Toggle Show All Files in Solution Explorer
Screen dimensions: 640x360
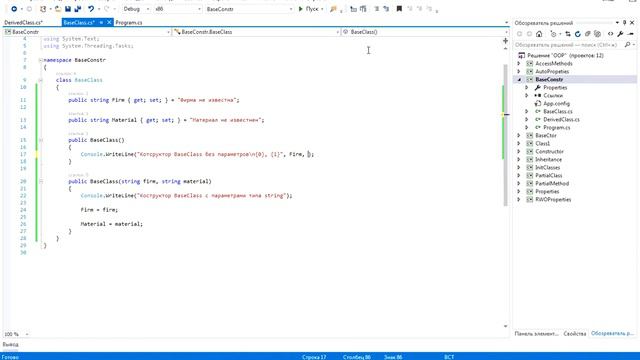click(597, 34)
